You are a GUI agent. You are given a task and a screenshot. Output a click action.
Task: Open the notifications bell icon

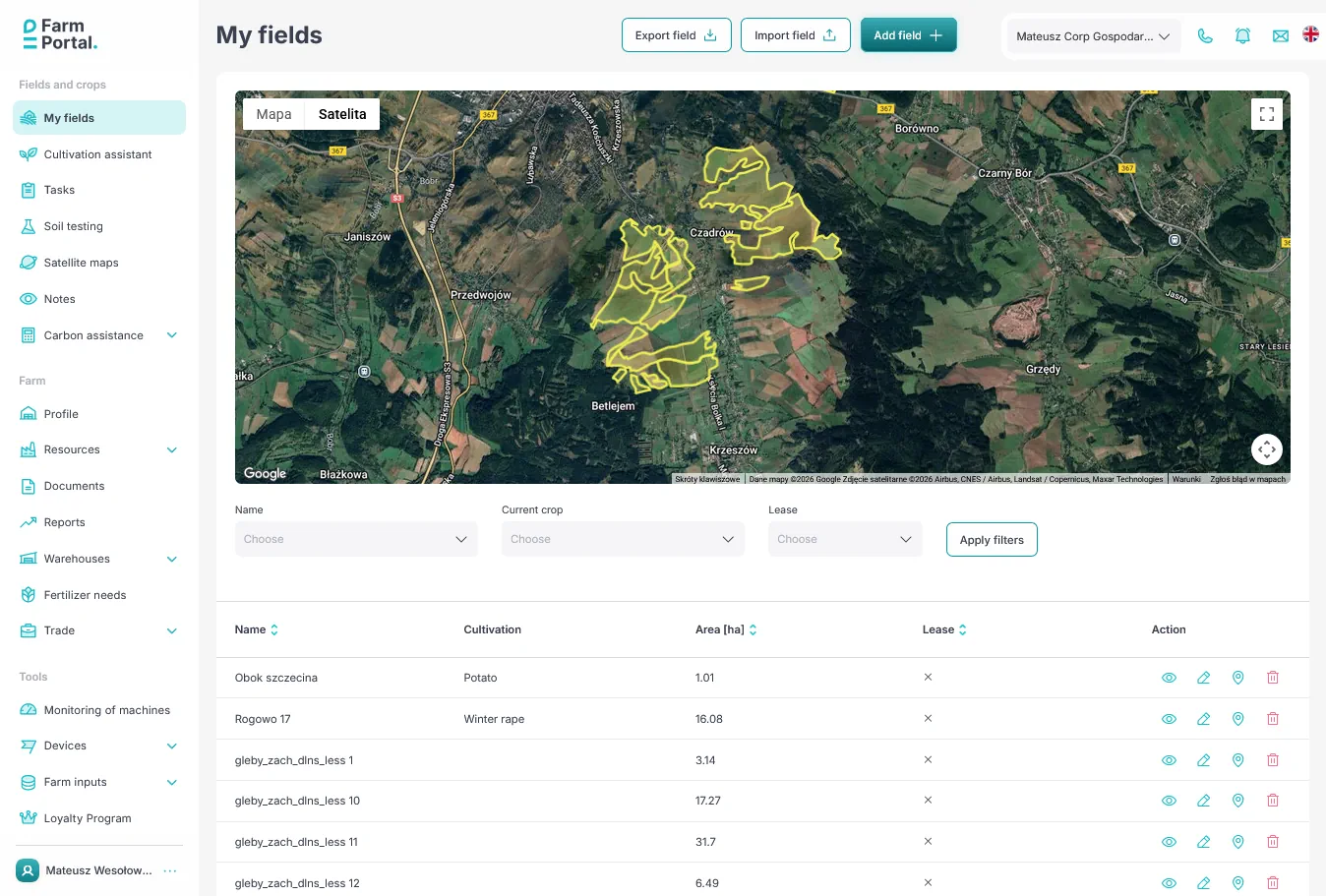coord(1242,34)
